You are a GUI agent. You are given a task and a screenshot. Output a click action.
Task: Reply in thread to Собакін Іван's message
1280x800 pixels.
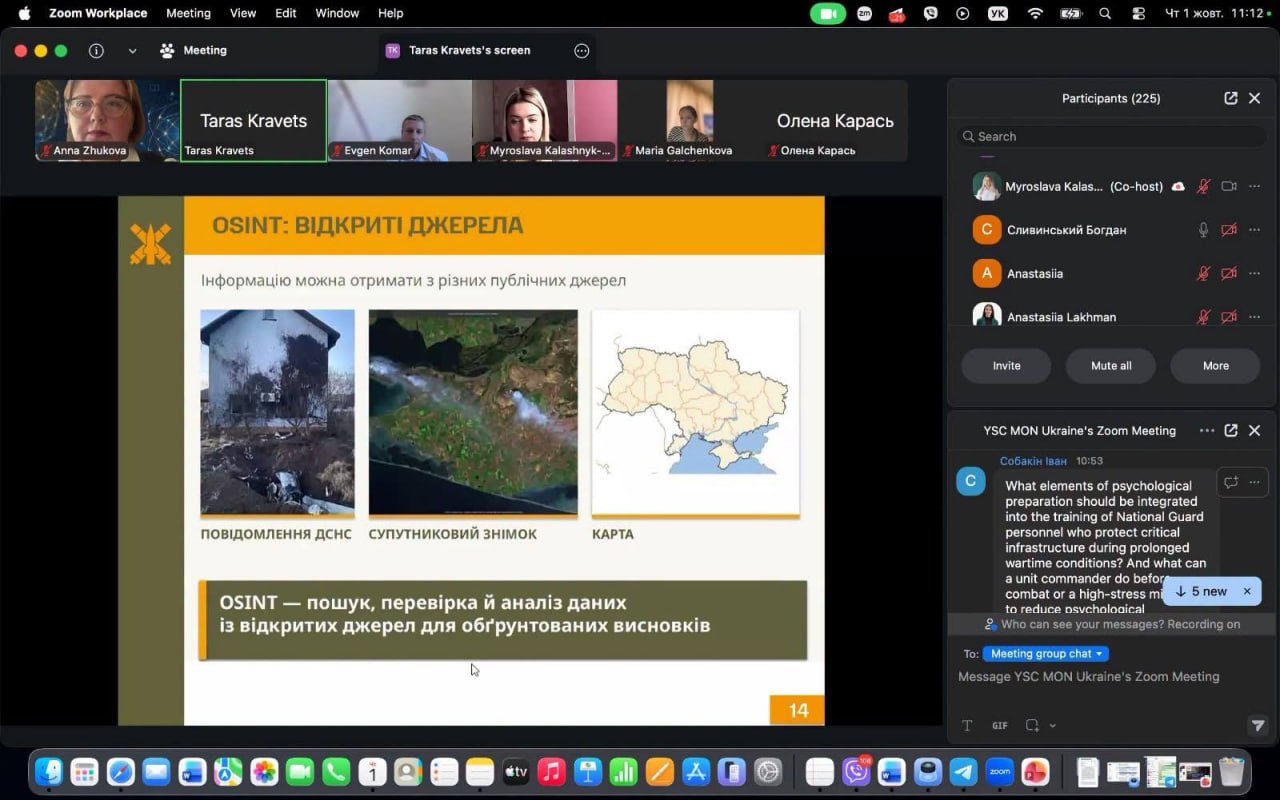[1231, 482]
